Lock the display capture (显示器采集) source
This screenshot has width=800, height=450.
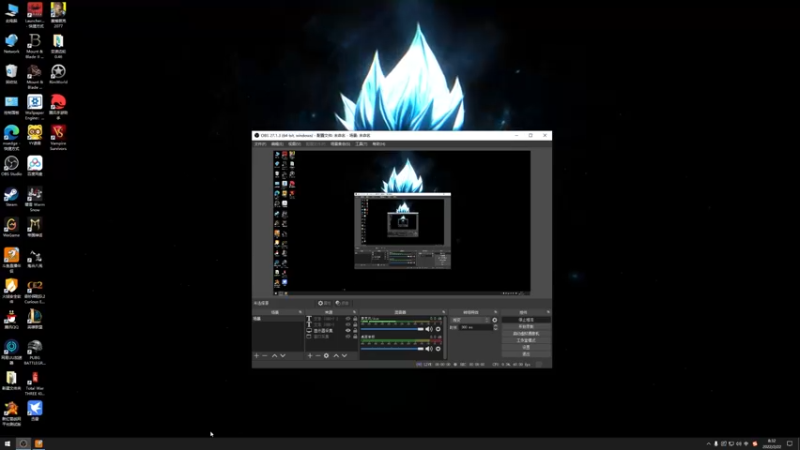355,331
